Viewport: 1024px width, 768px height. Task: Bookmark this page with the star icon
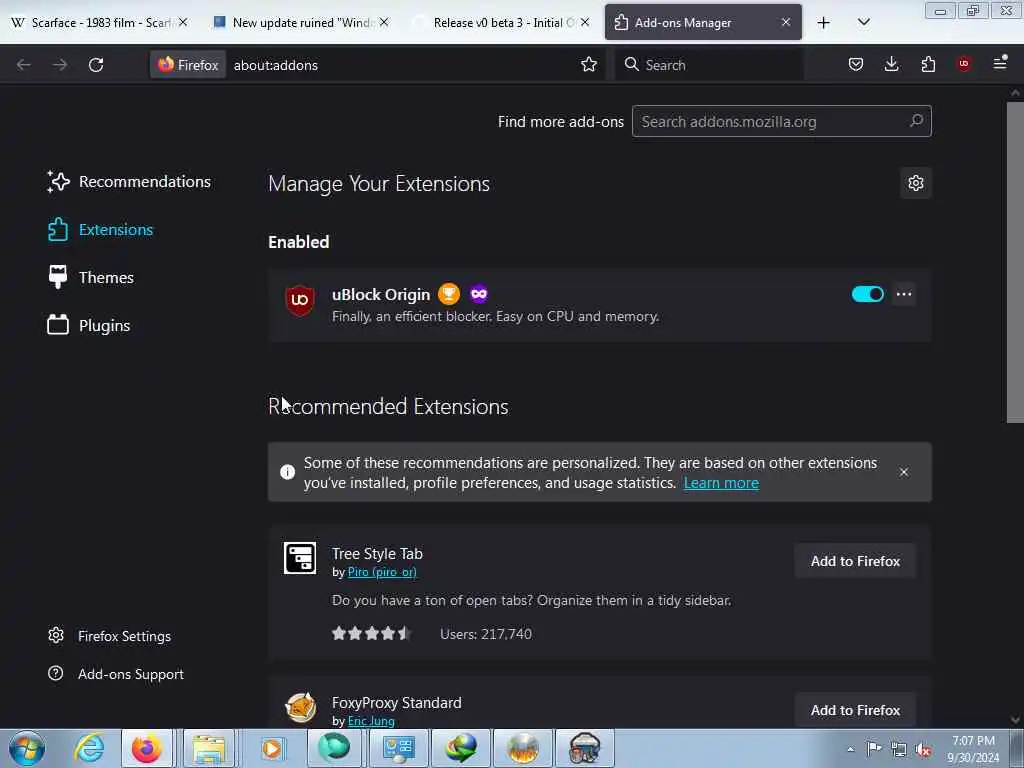point(589,64)
